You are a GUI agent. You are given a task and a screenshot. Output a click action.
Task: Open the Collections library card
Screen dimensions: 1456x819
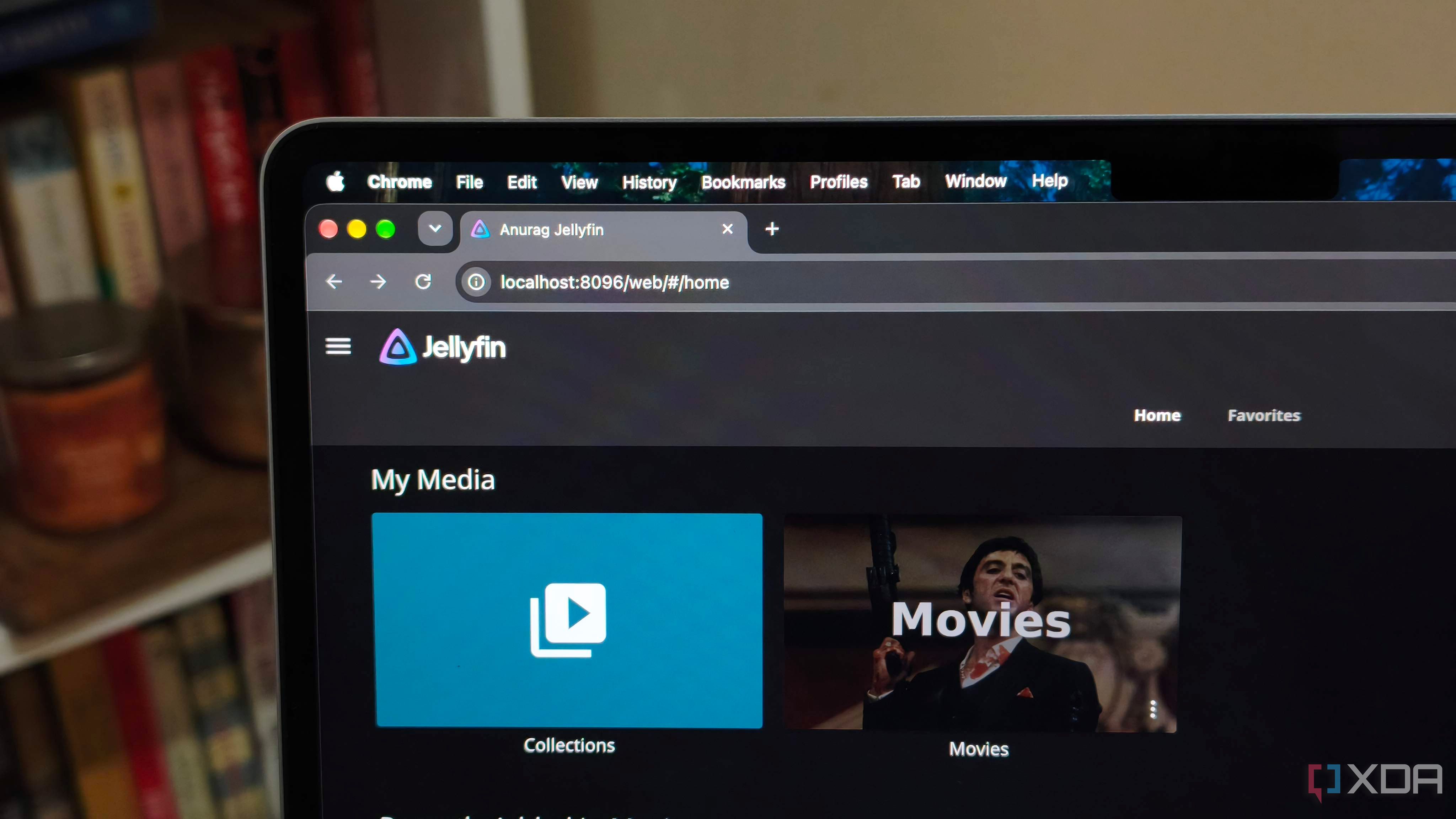tap(567, 621)
